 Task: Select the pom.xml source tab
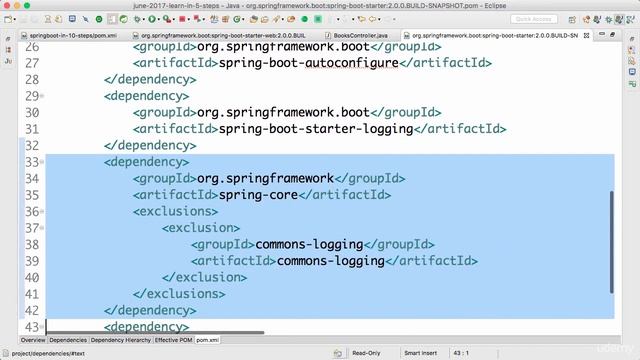point(207,340)
